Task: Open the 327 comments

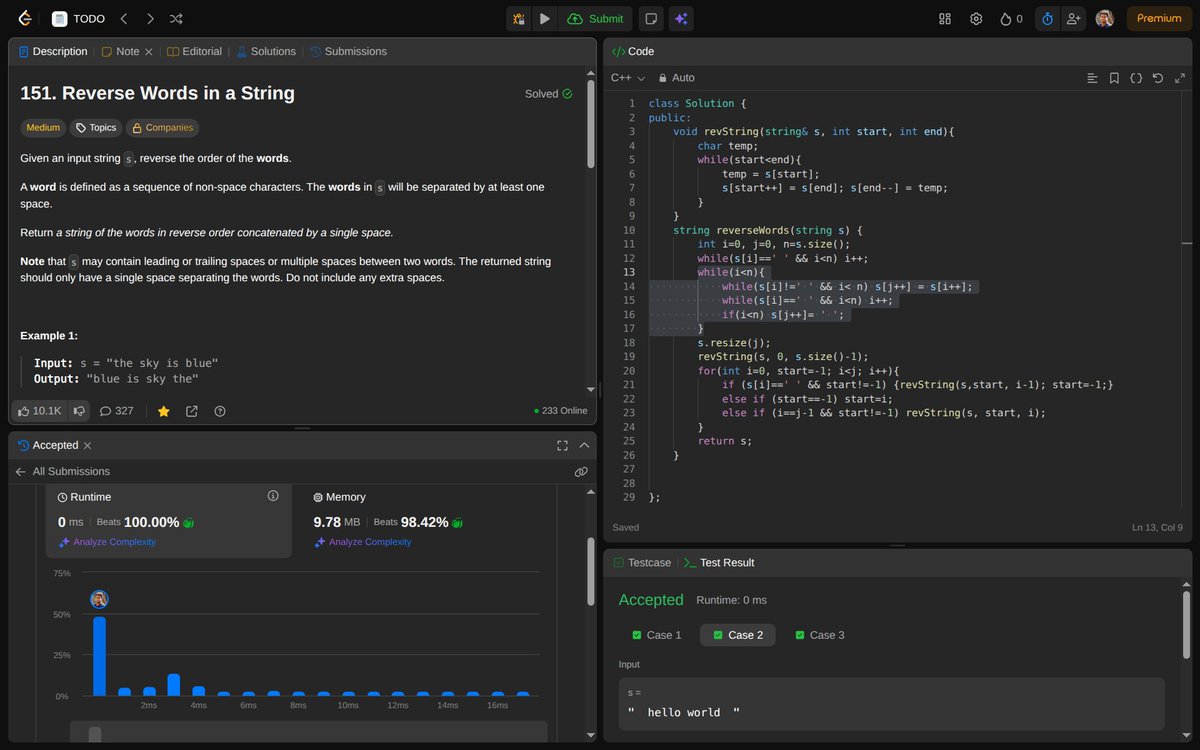Action: [116, 411]
